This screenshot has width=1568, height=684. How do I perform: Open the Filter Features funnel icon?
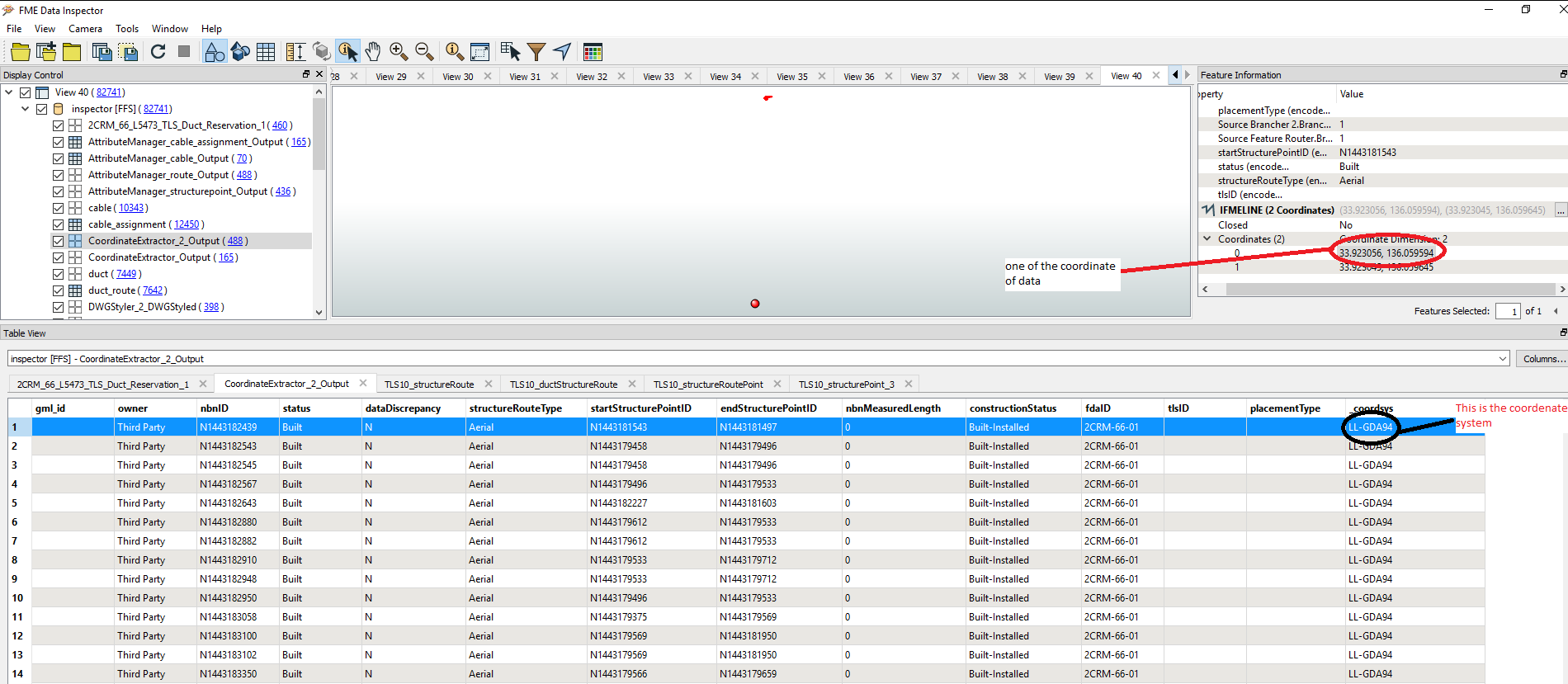click(x=536, y=52)
